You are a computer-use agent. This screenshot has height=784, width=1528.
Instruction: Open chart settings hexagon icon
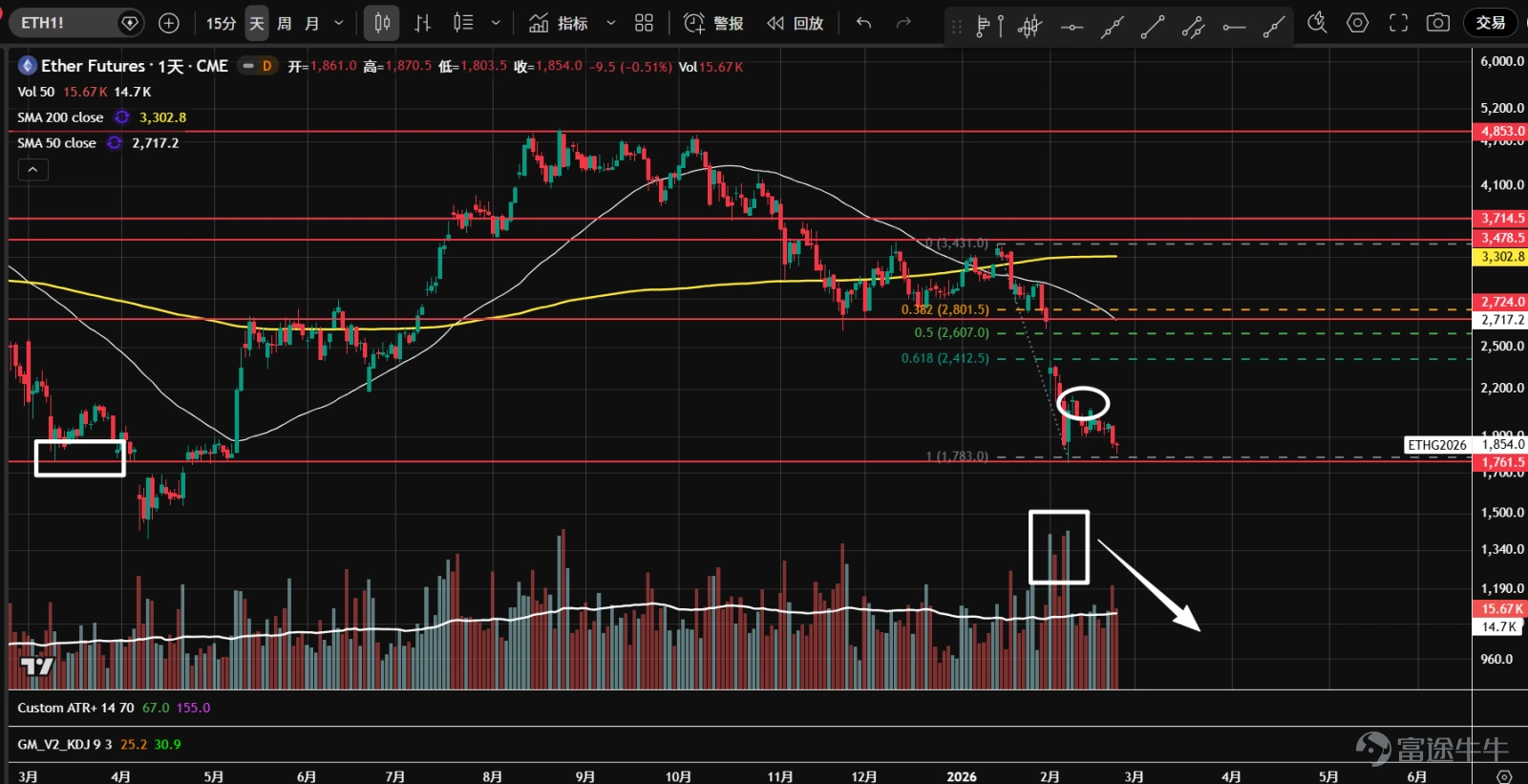1358,23
